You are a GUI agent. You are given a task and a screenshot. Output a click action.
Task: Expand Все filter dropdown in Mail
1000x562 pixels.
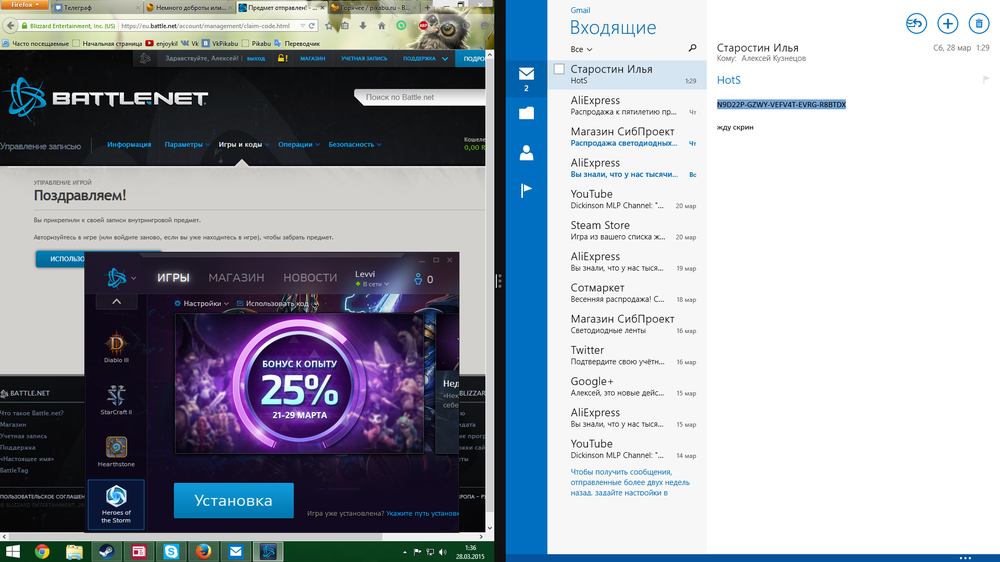click(581, 49)
